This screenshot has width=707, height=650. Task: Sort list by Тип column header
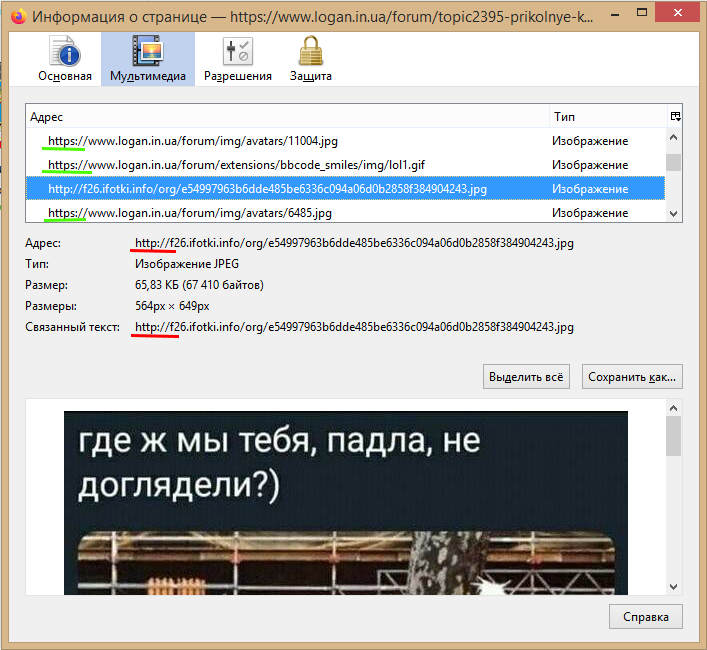tap(608, 117)
